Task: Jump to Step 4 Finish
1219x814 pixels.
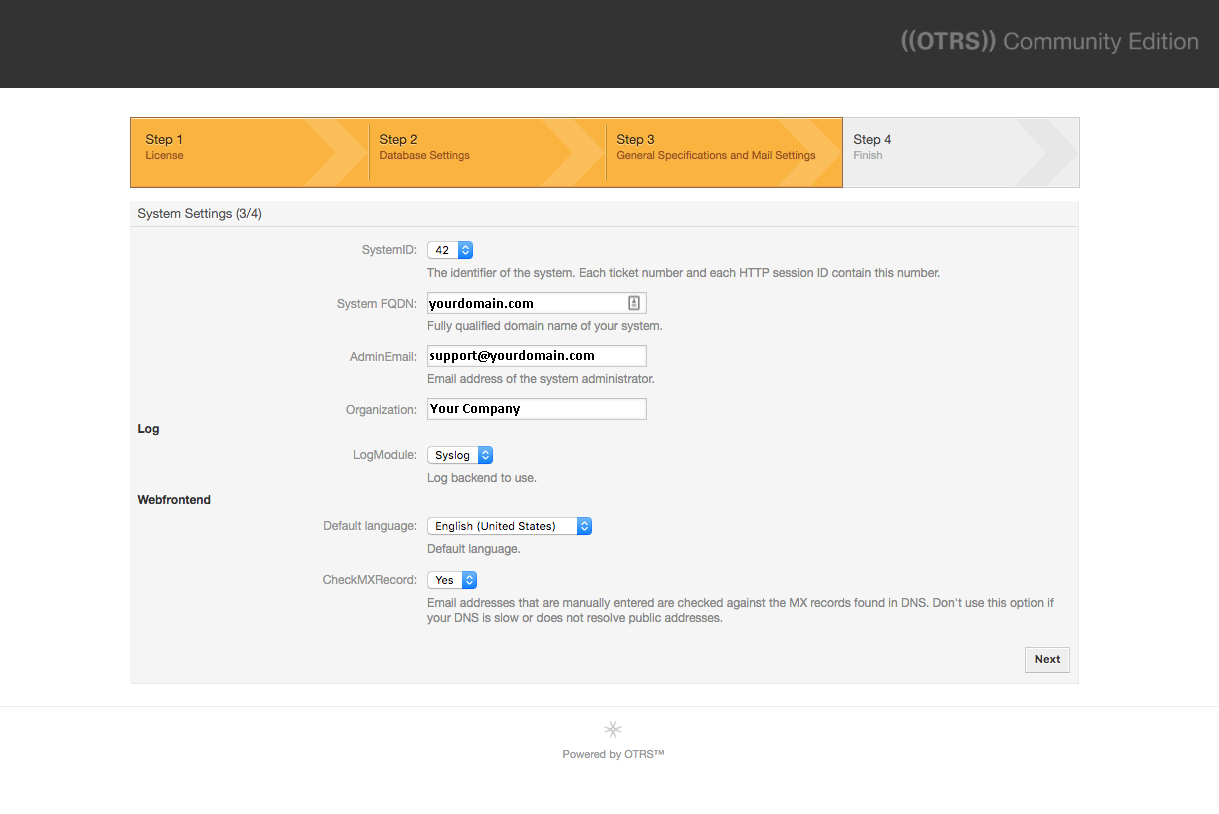Action: click(x=961, y=152)
